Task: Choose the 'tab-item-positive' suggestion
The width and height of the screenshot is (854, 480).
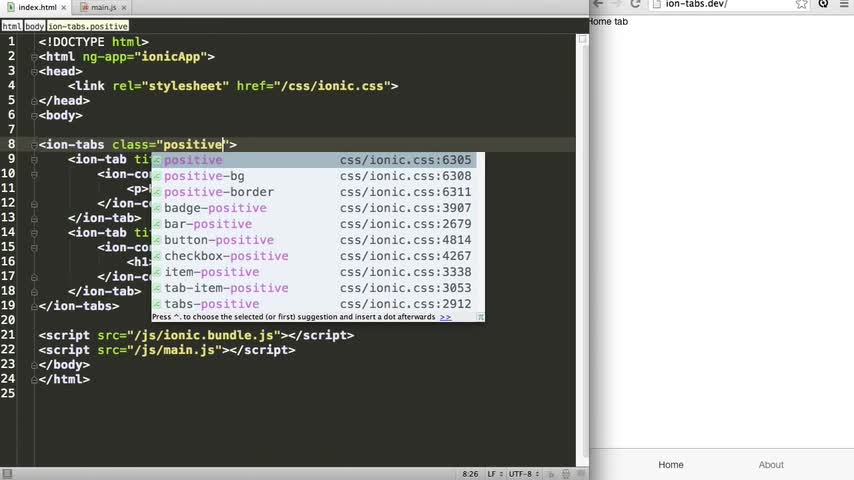Action: pos(314,288)
